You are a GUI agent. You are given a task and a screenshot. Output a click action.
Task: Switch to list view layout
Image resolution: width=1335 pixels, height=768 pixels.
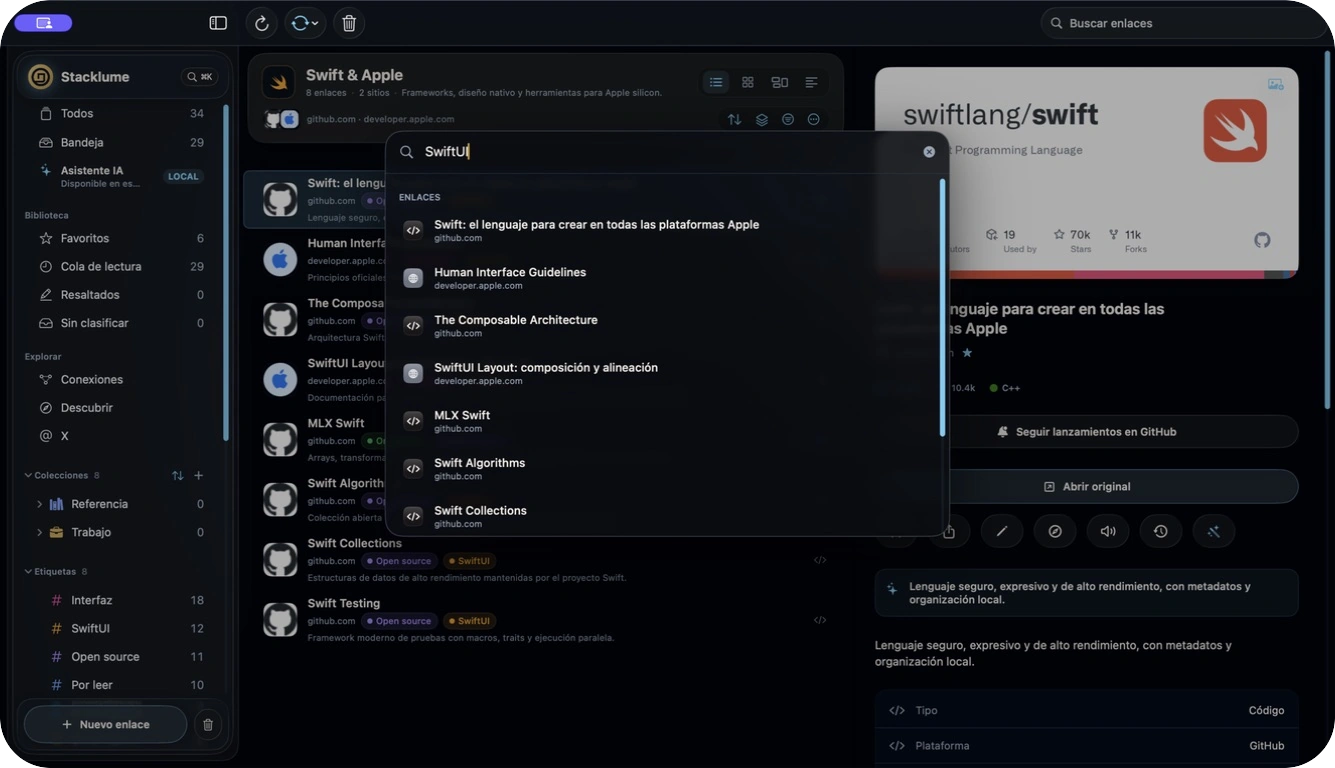coord(716,82)
